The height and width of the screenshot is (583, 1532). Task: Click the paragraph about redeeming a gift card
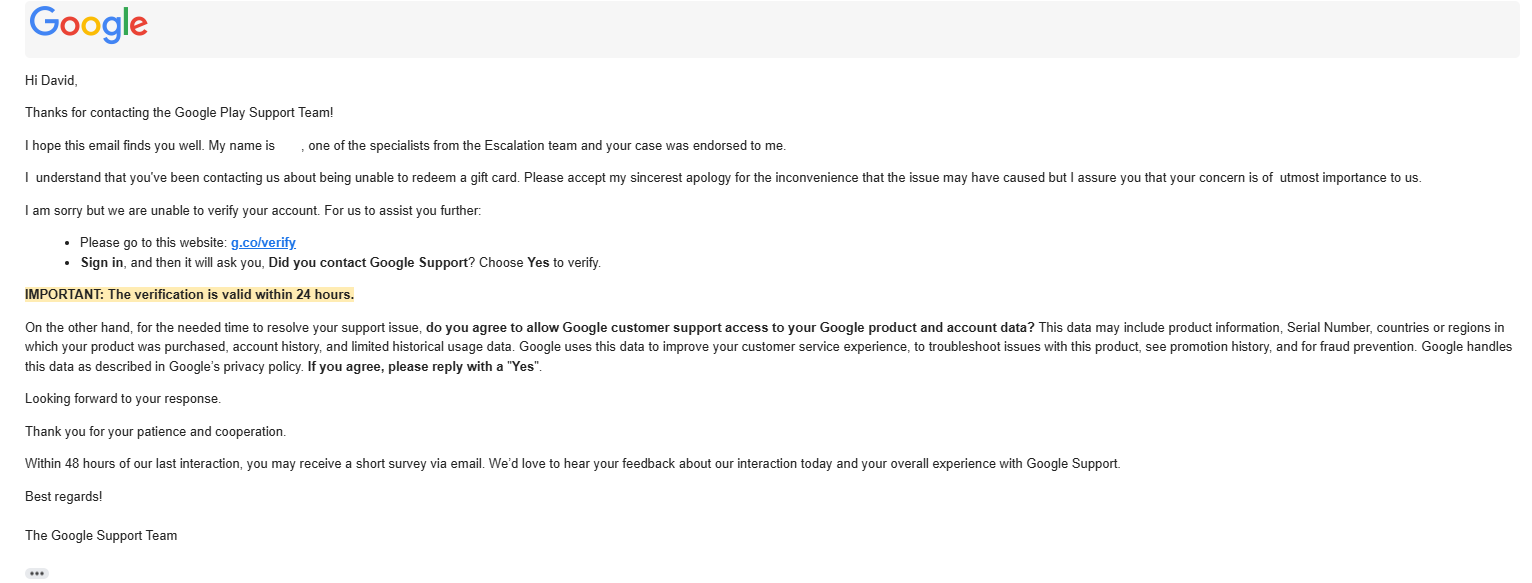pyautogui.click(x=723, y=178)
